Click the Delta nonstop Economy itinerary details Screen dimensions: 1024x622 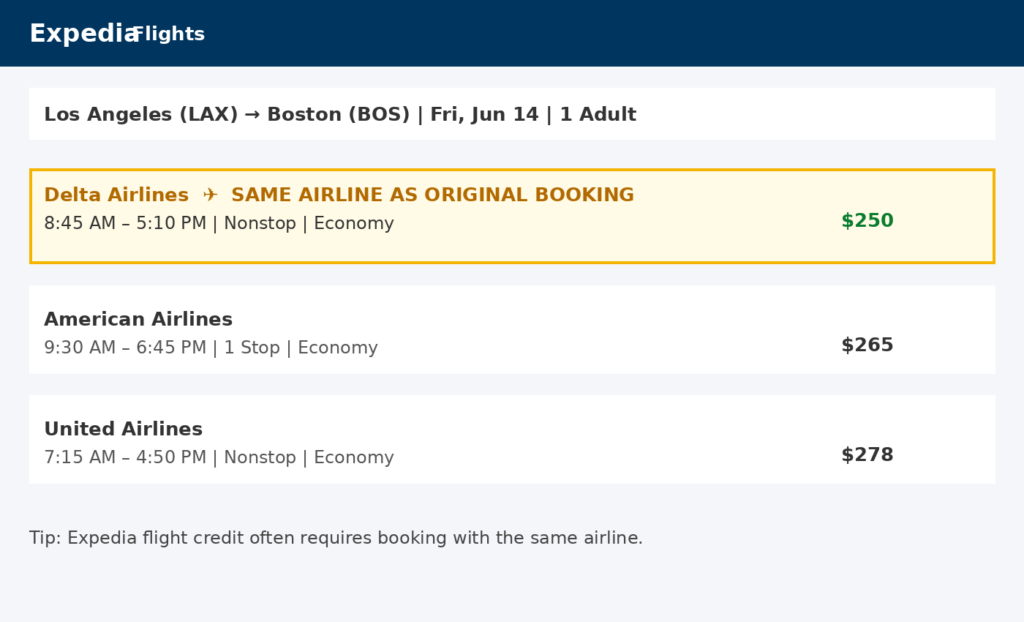click(x=220, y=222)
